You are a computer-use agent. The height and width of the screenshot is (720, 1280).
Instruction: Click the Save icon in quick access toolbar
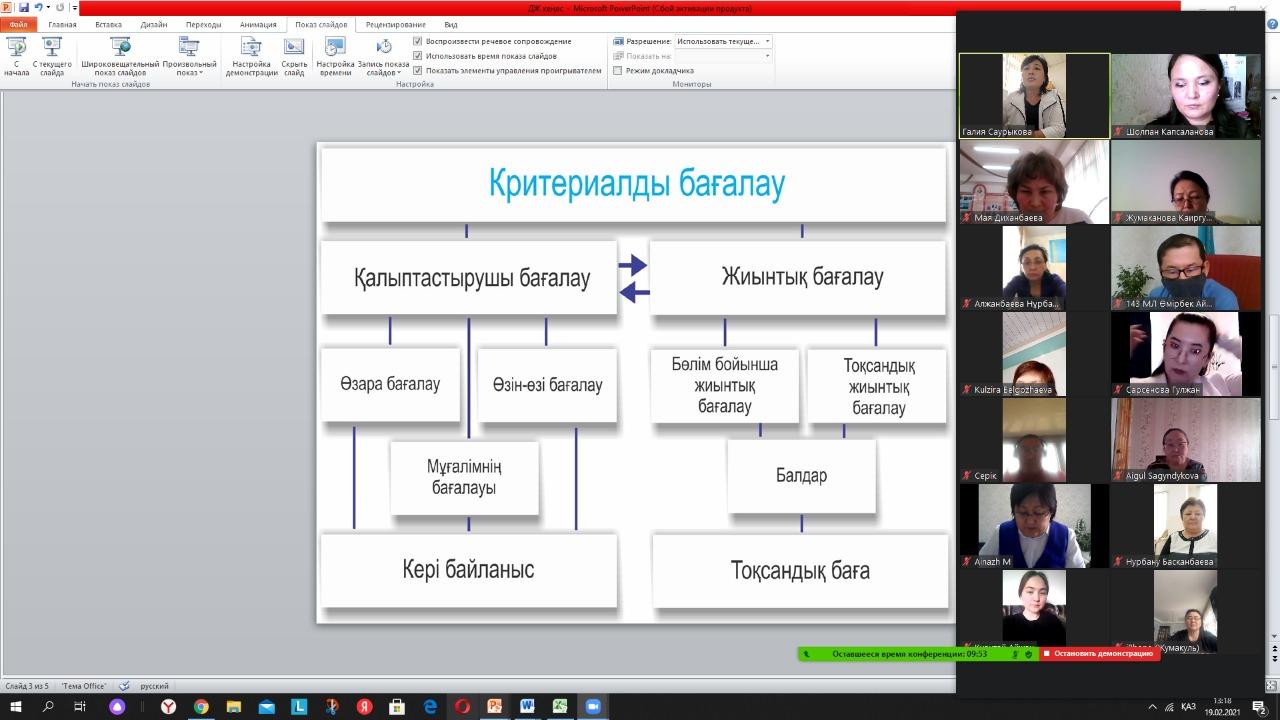click(23, 8)
